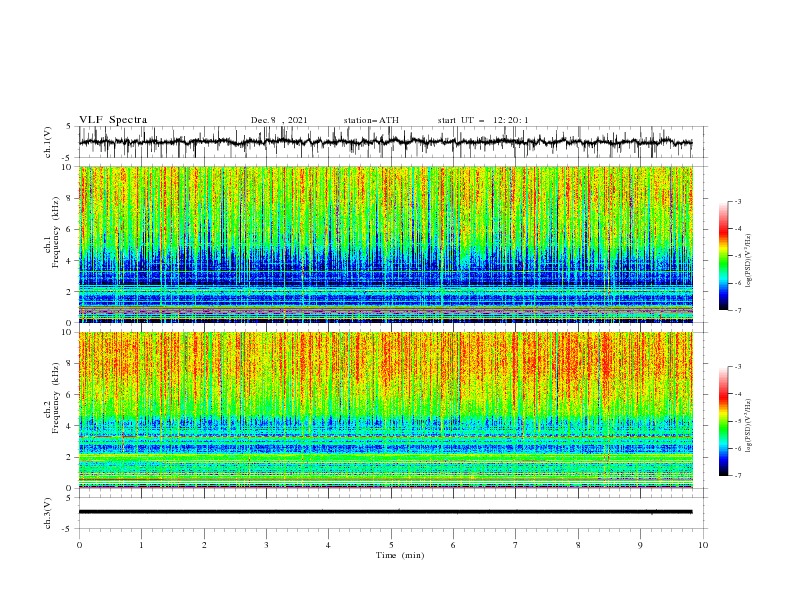Click the time axis tick label "5"
This screenshot has width=792, height=612.
click(391, 545)
